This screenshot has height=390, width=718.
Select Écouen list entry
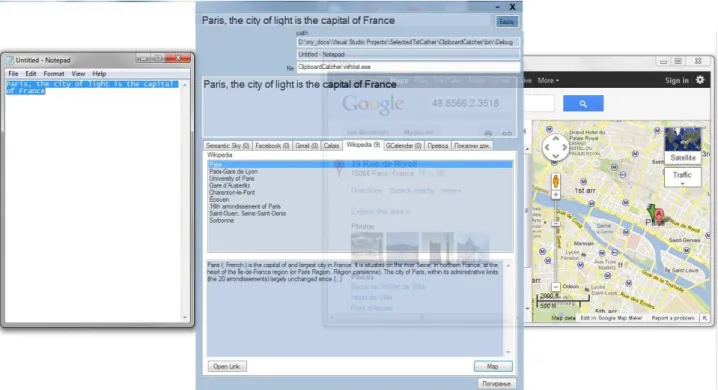(x=219, y=200)
